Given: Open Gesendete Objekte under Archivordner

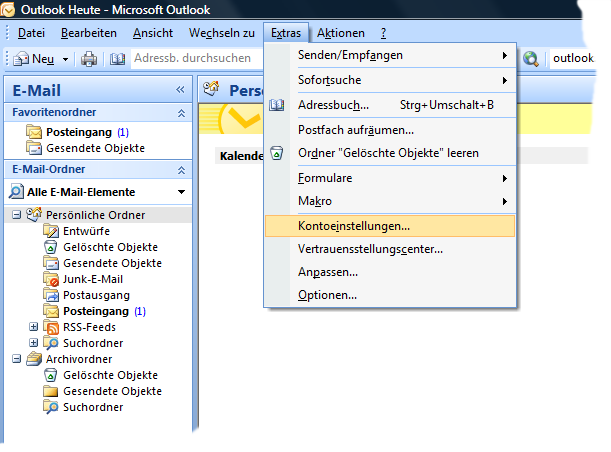Looking at the screenshot, I should [112, 391].
